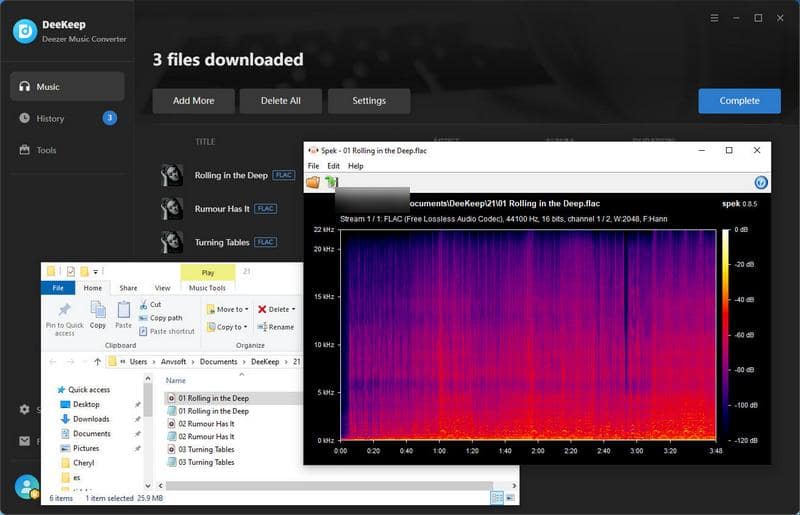Image resolution: width=800 pixels, height=515 pixels.
Task: Open Spek Edit menu
Action: click(x=333, y=166)
